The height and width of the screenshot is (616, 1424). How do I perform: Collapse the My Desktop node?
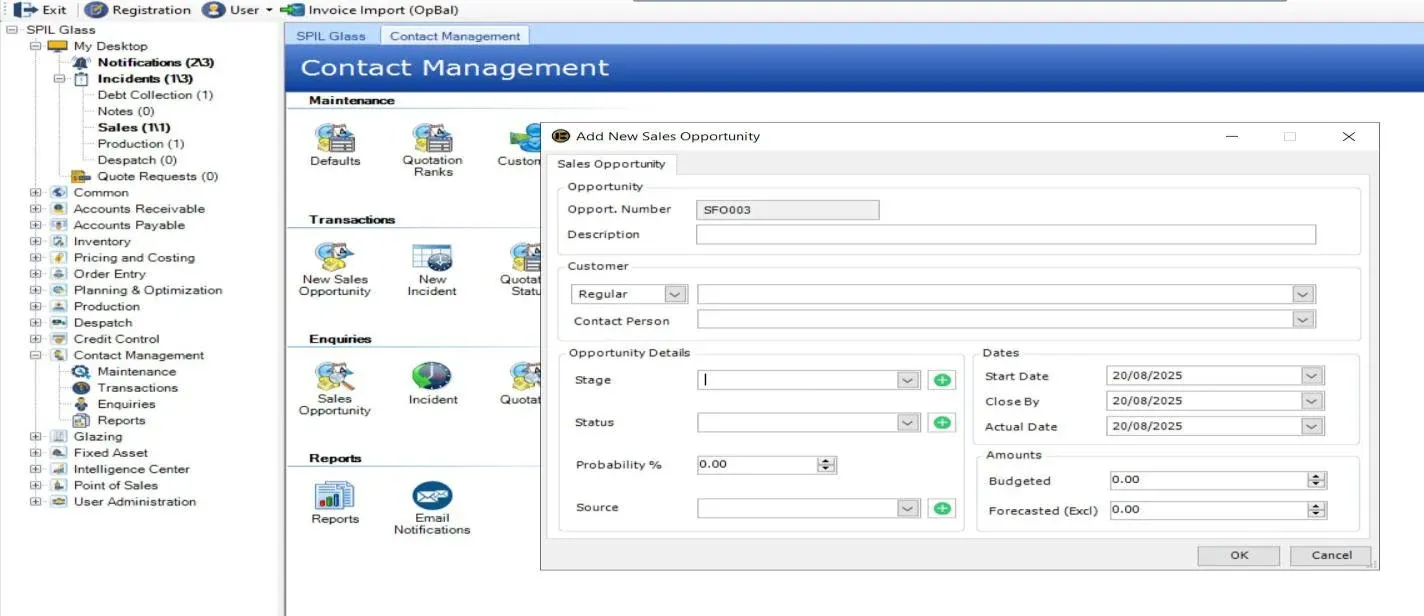pos(36,46)
